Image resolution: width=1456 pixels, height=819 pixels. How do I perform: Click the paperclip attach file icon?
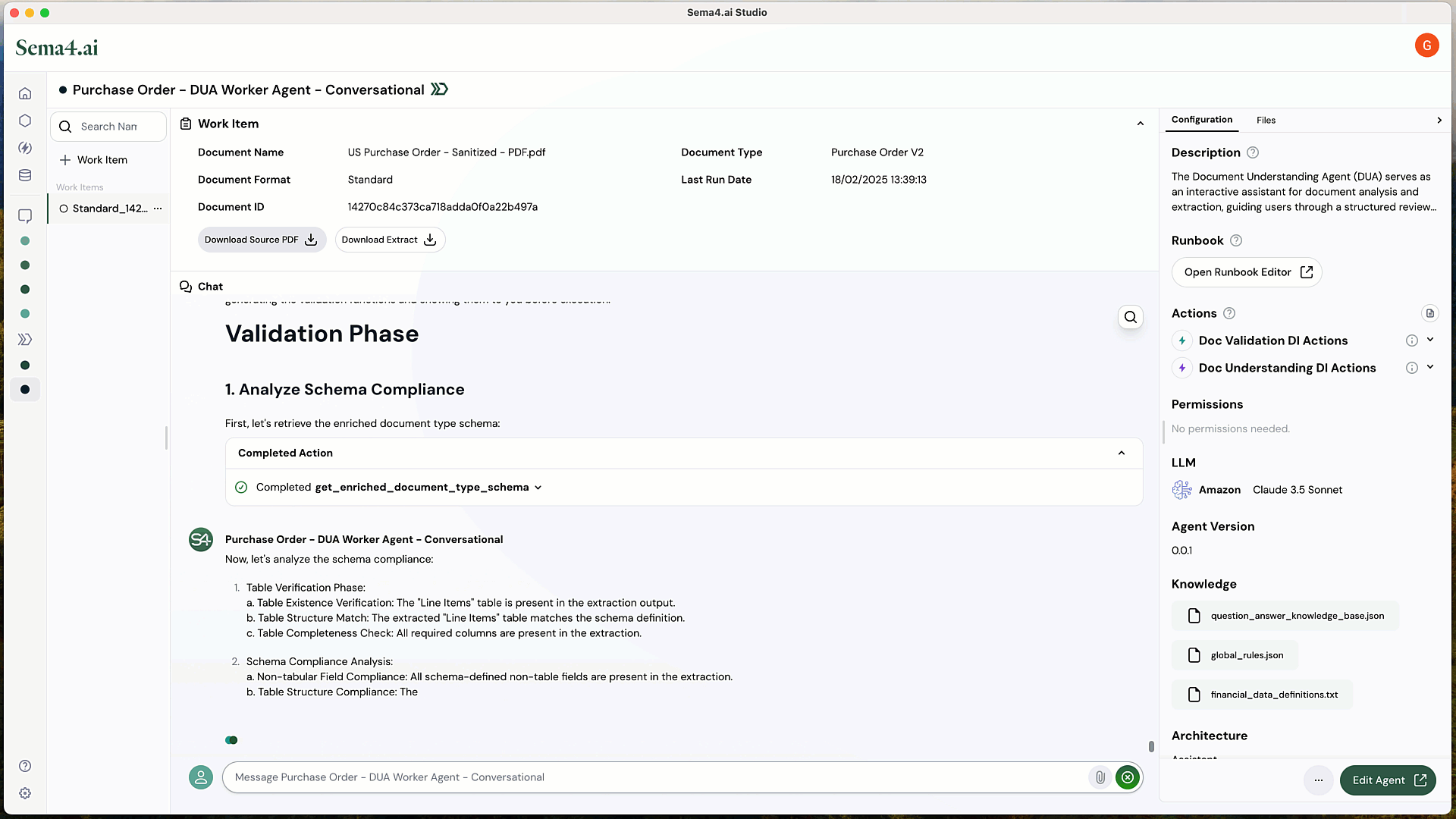tap(1100, 777)
